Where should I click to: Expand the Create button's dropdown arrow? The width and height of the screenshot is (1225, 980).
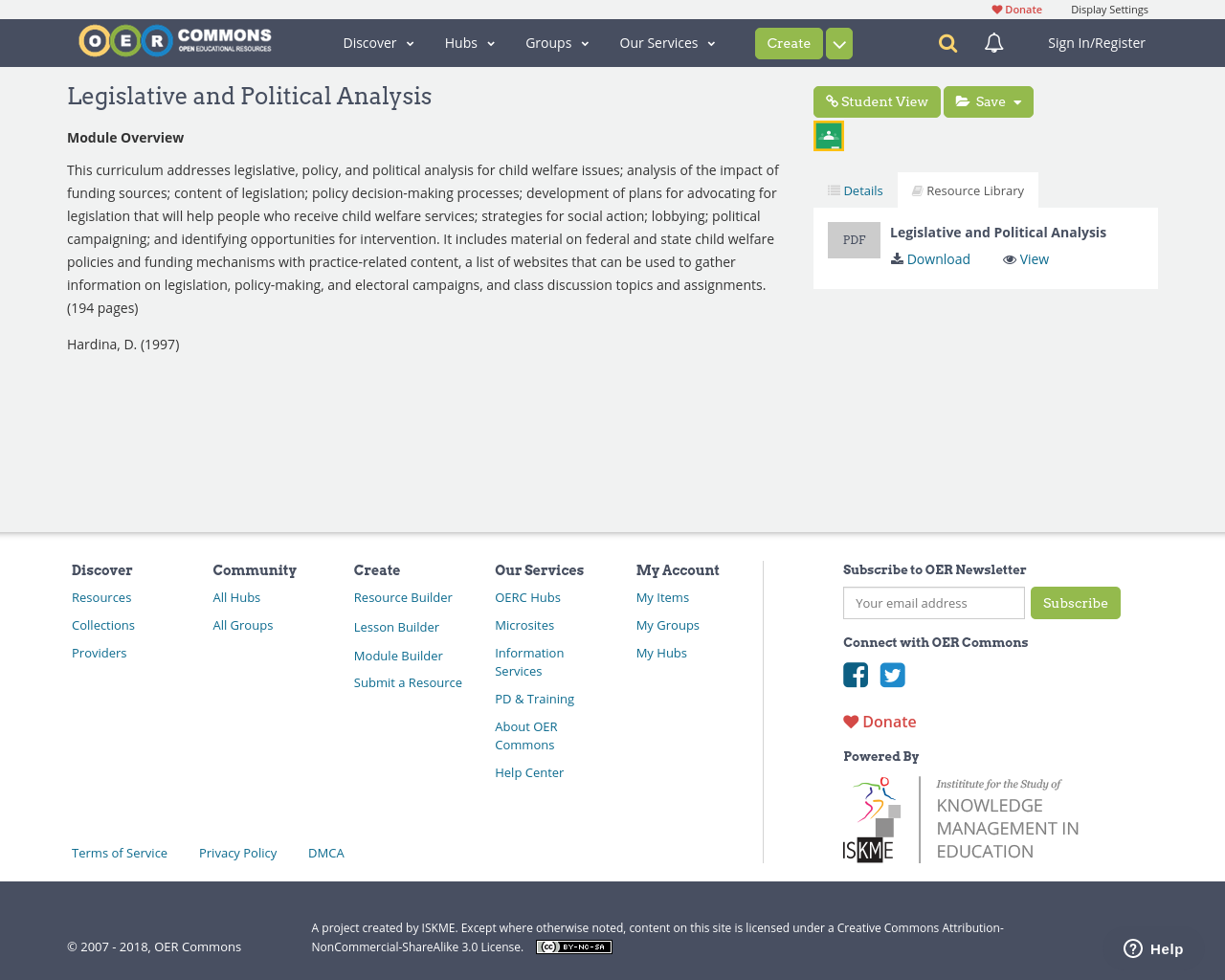[x=838, y=42]
